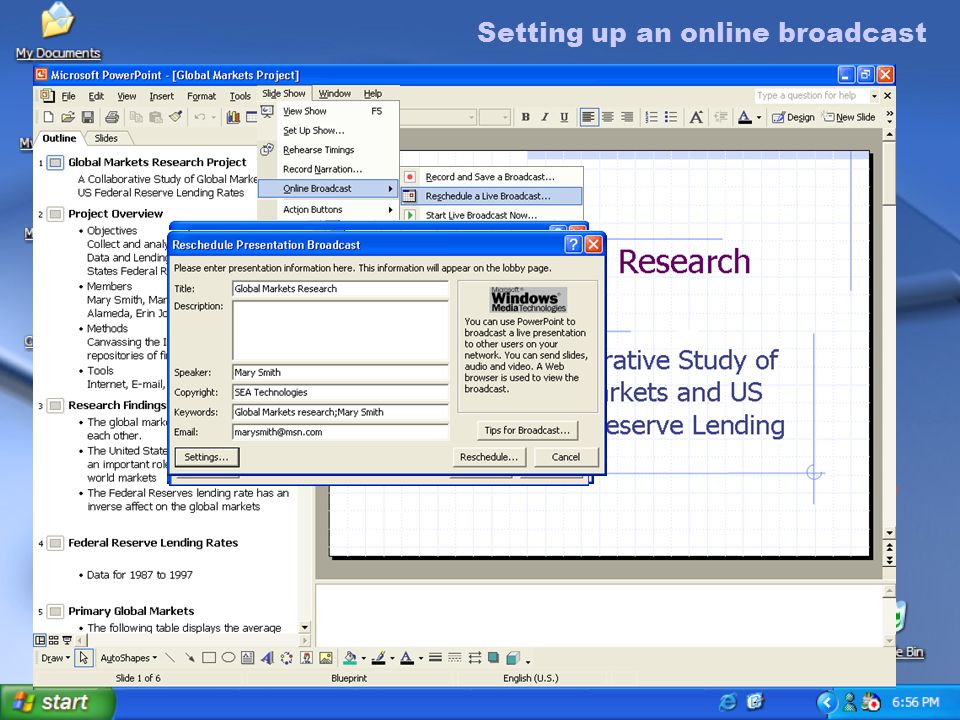The width and height of the screenshot is (960, 720).
Task: Open the help question dropdown arrow
Action: [x=874, y=96]
